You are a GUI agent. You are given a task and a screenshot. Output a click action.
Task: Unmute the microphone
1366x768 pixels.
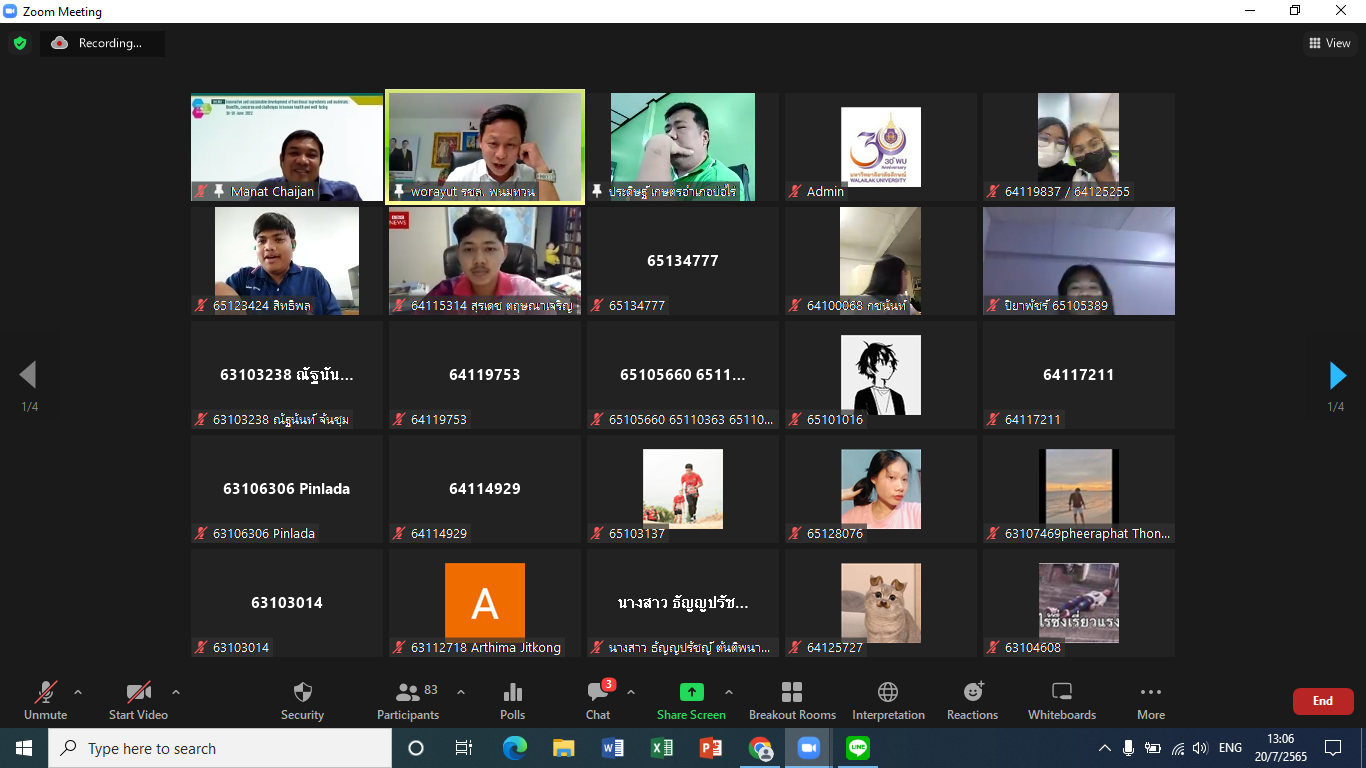point(45,700)
